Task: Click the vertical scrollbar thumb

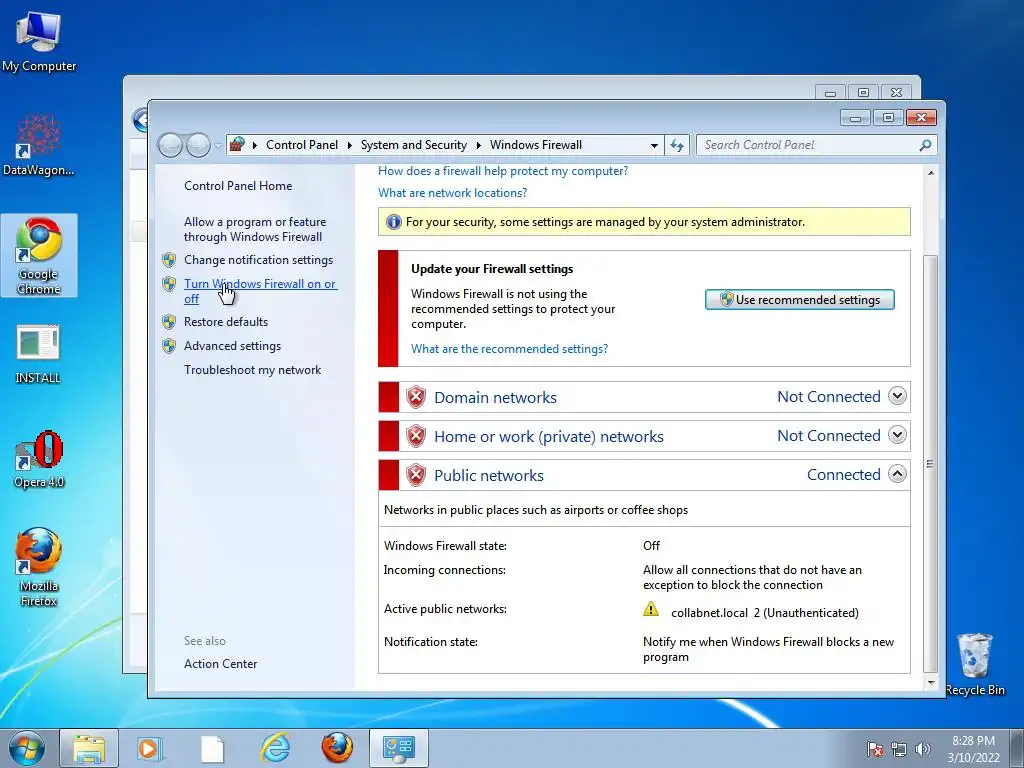Action: pyautogui.click(x=931, y=464)
